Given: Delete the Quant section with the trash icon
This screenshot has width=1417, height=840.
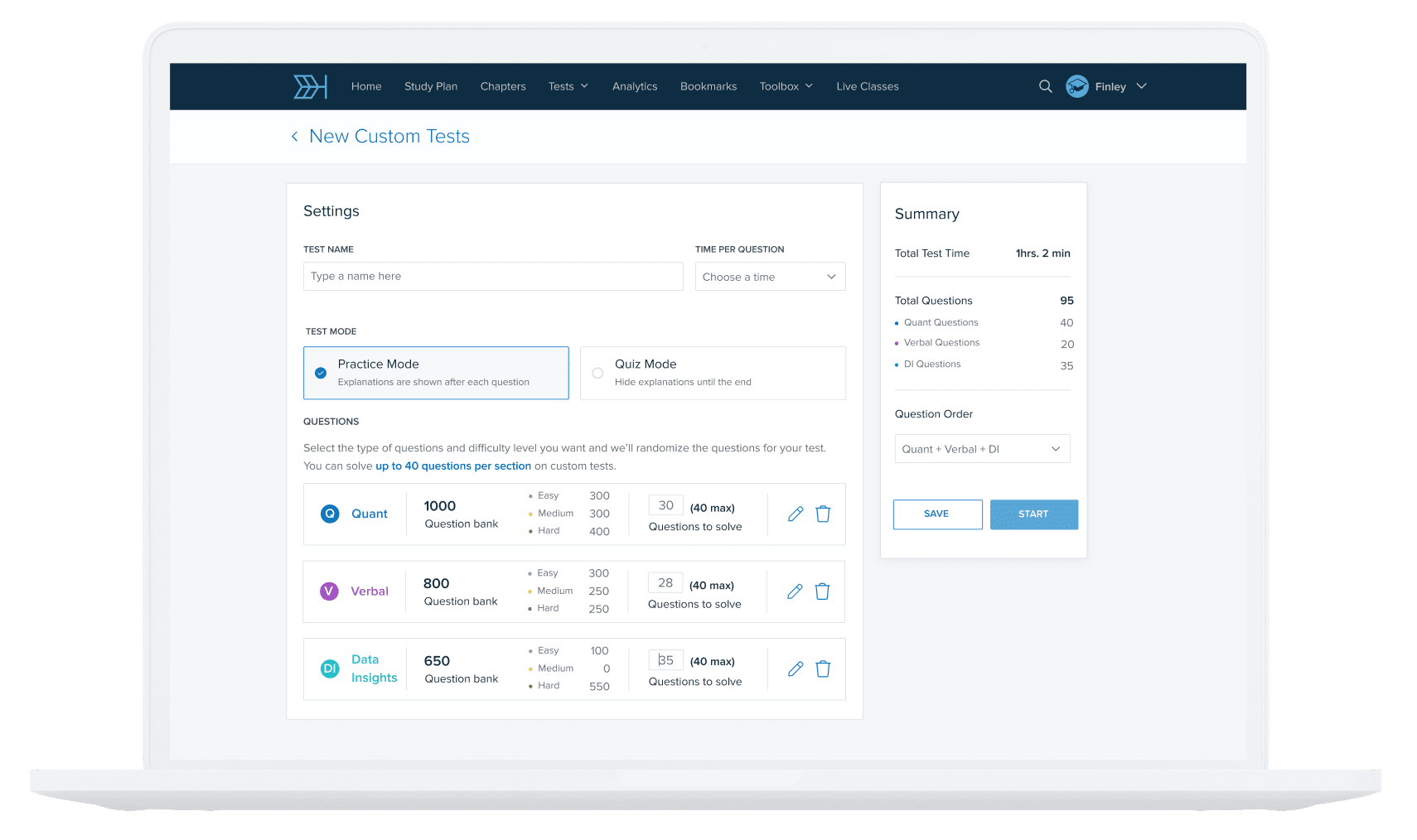Looking at the screenshot, I should (823, 514).
